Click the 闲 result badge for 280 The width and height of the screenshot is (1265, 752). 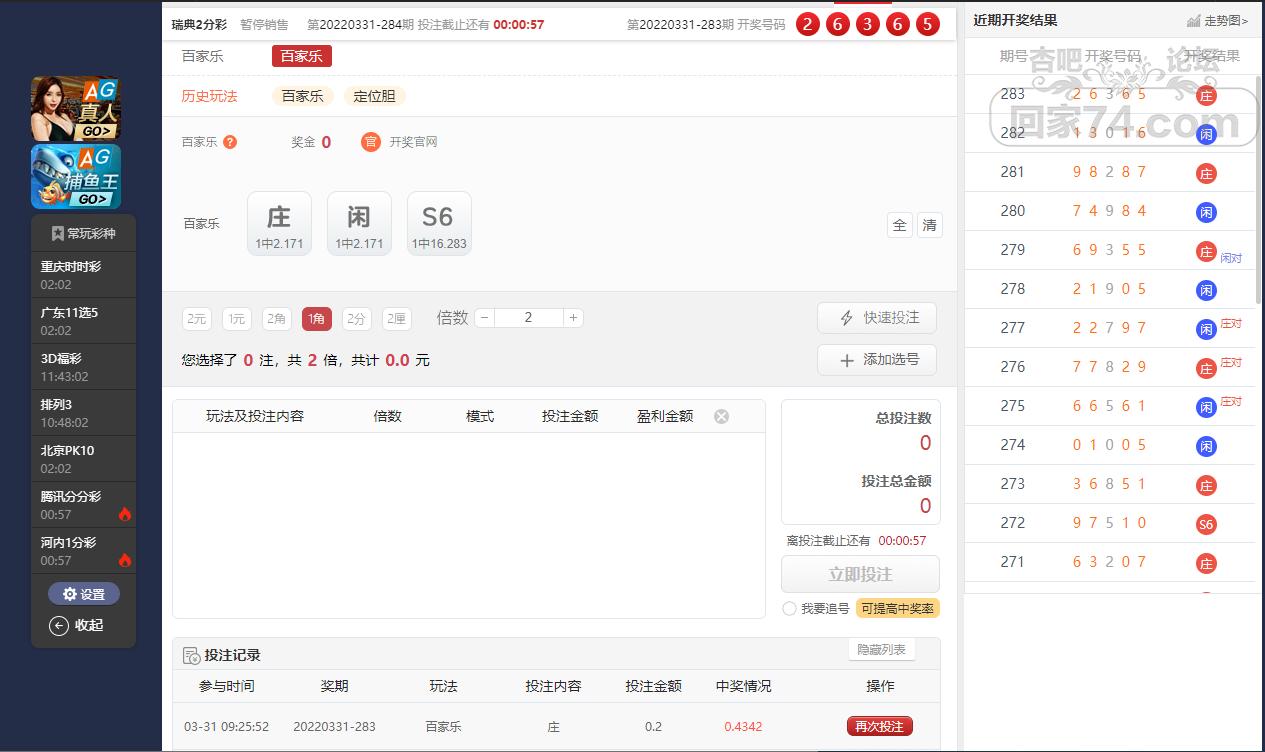[x=1207, y=212]
